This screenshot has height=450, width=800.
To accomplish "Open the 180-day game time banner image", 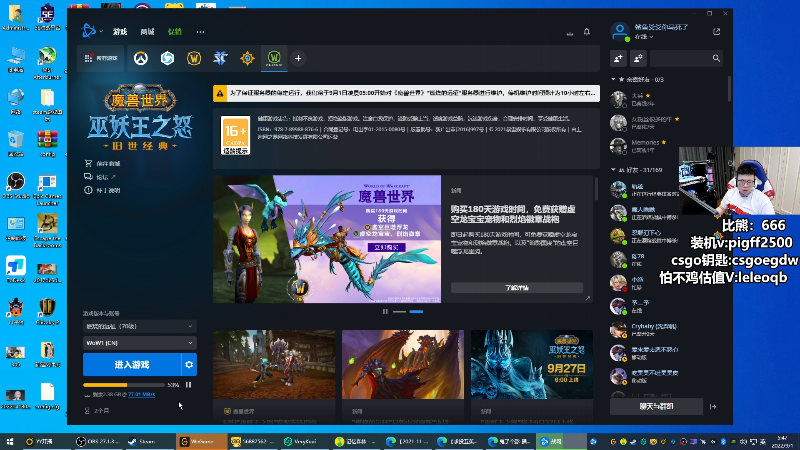I will (327, 239).
